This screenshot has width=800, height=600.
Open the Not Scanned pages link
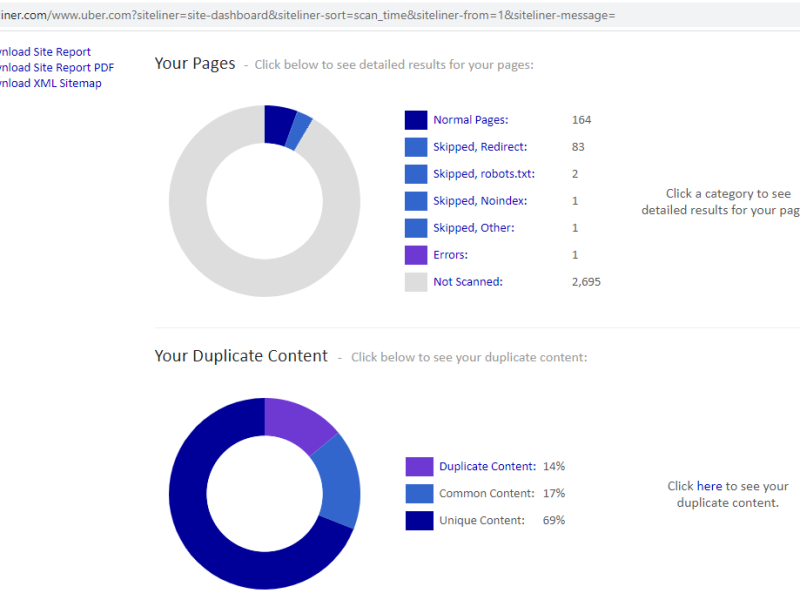coord(467,282)
